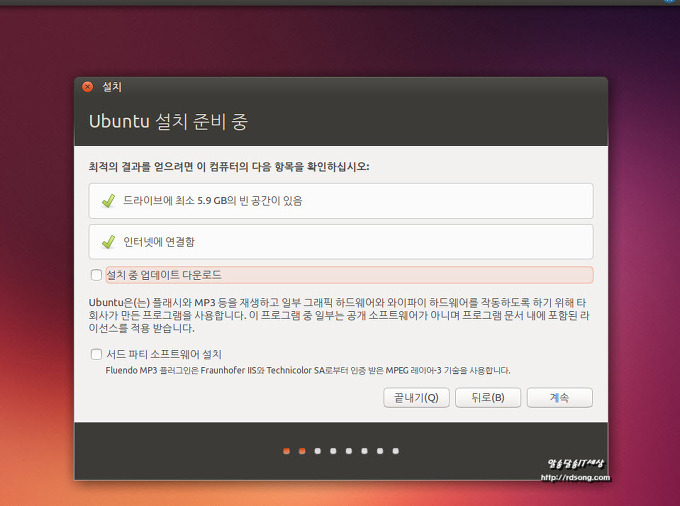Click the Ubuntu 설치 준비 중 heading

click(168, 122)
